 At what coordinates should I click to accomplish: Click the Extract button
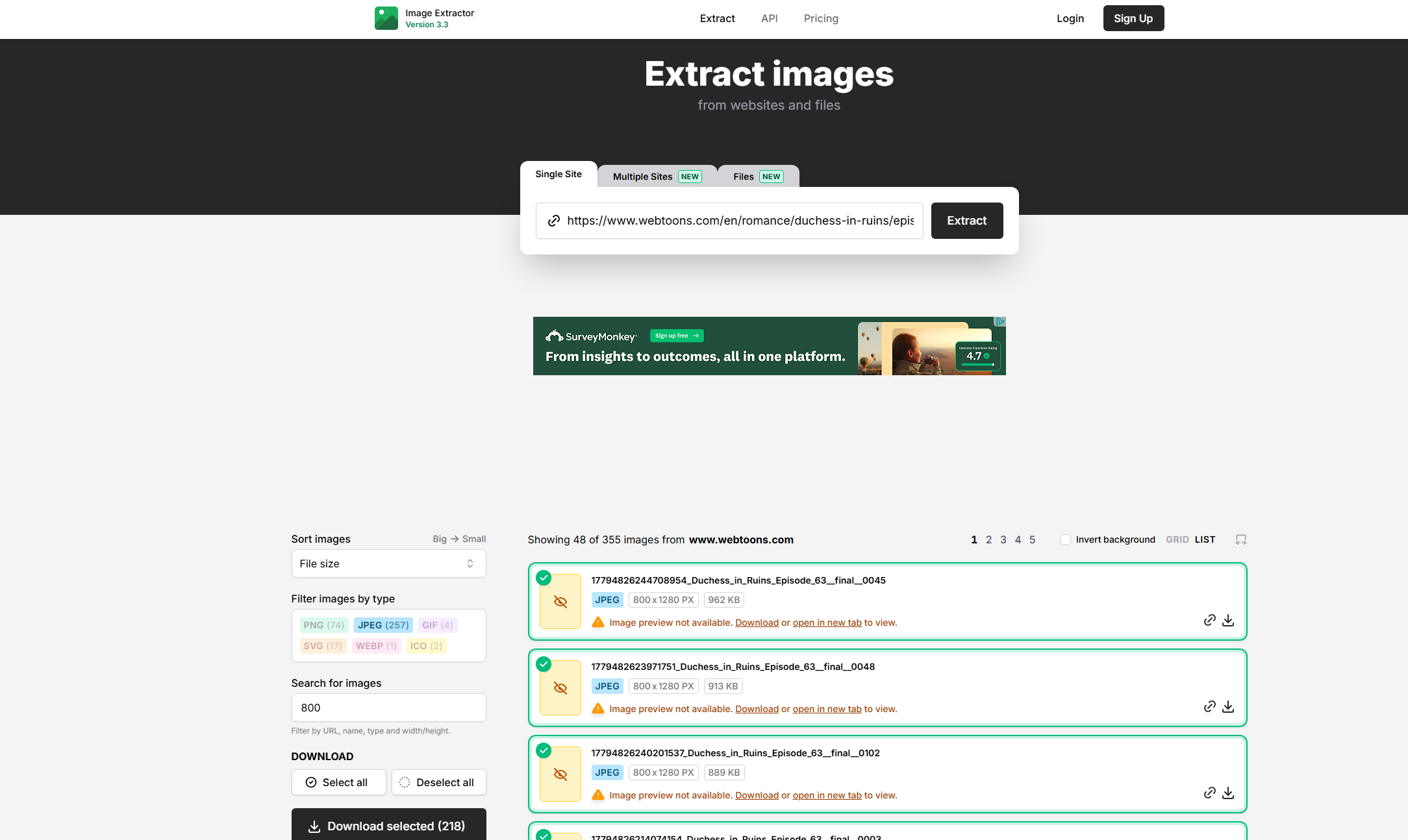[x=967, y=221]
